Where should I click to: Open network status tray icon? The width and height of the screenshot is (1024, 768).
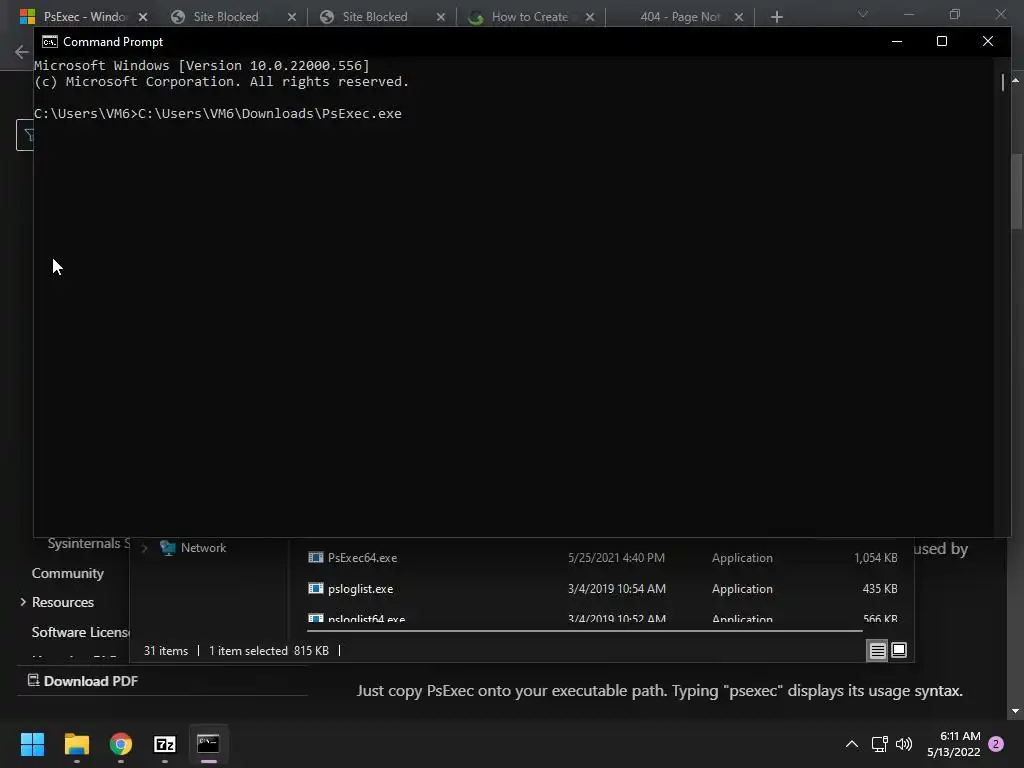pos(879,744)
